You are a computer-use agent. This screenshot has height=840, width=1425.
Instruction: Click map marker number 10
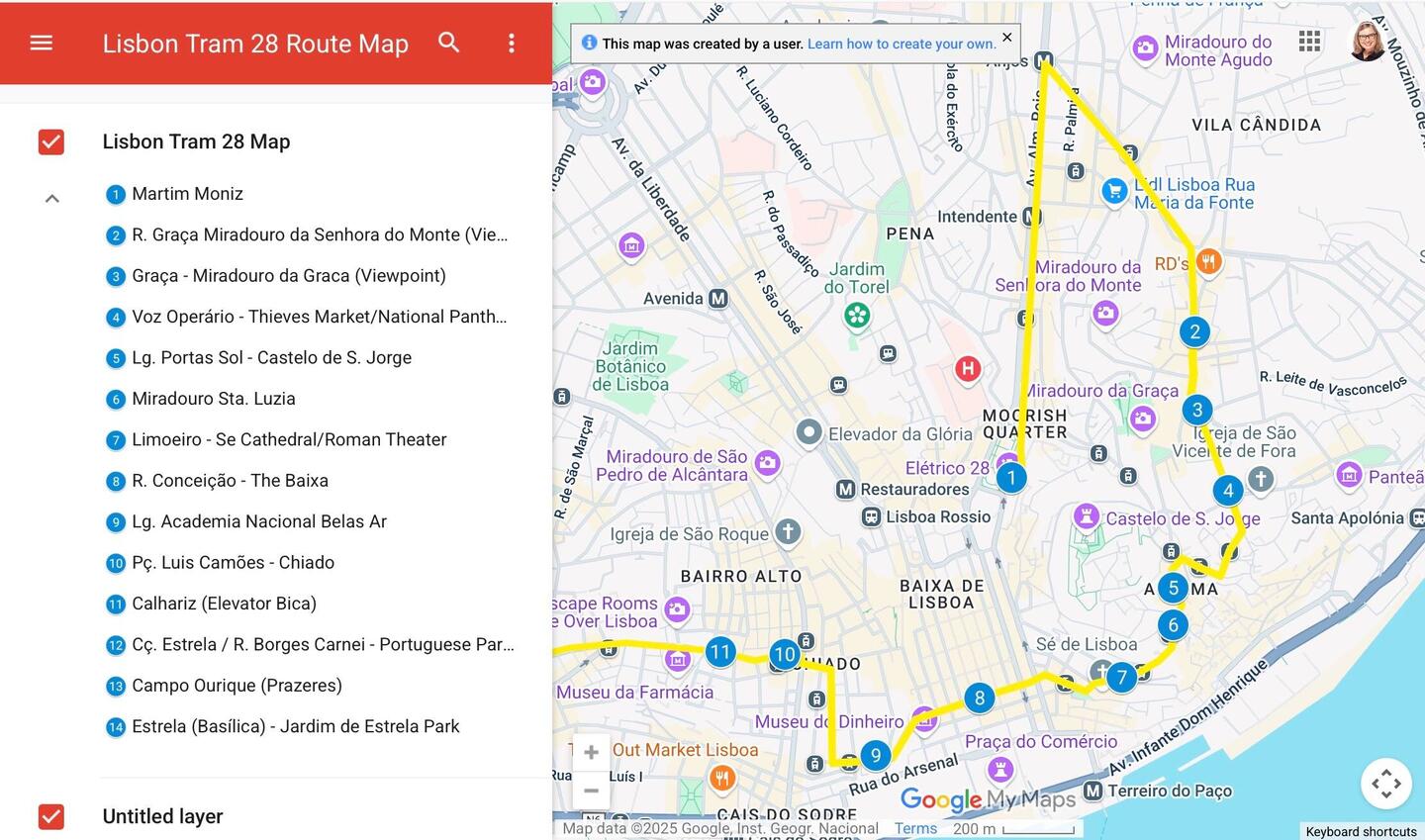[x=785, y=654]
